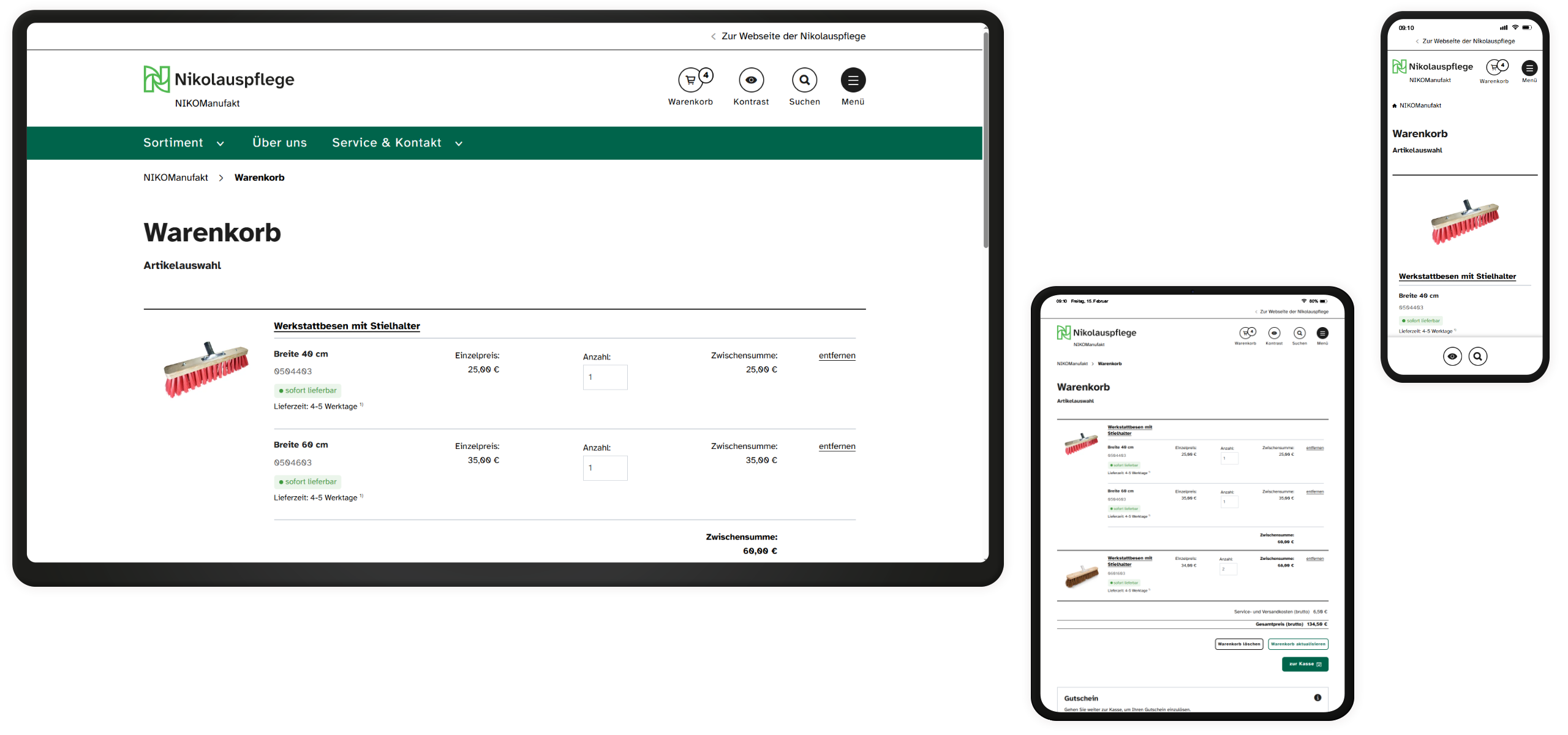Click 'Warenkorb löschen' button on tablet view
Screen dimensions: 1568x735
[1238, 644]
